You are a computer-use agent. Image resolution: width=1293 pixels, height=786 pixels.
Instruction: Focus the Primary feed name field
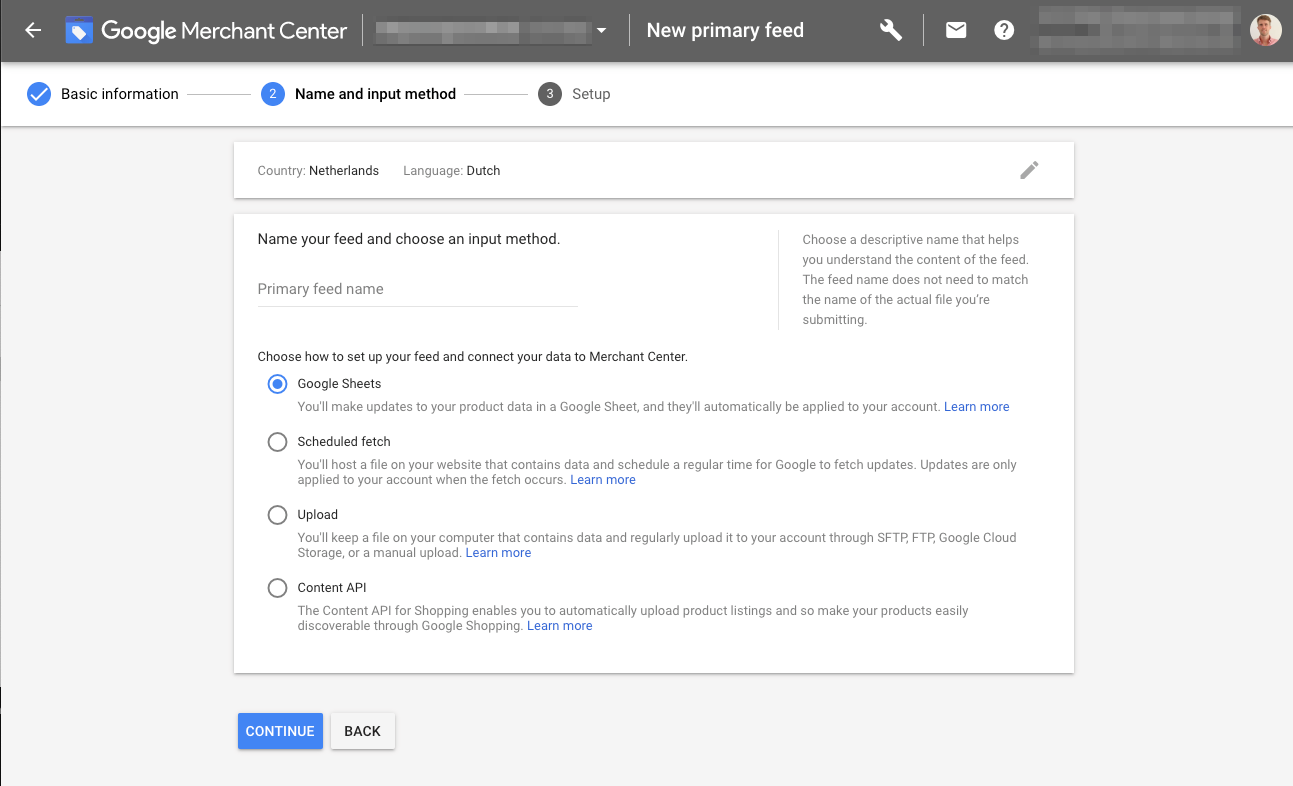coord(418,289)
